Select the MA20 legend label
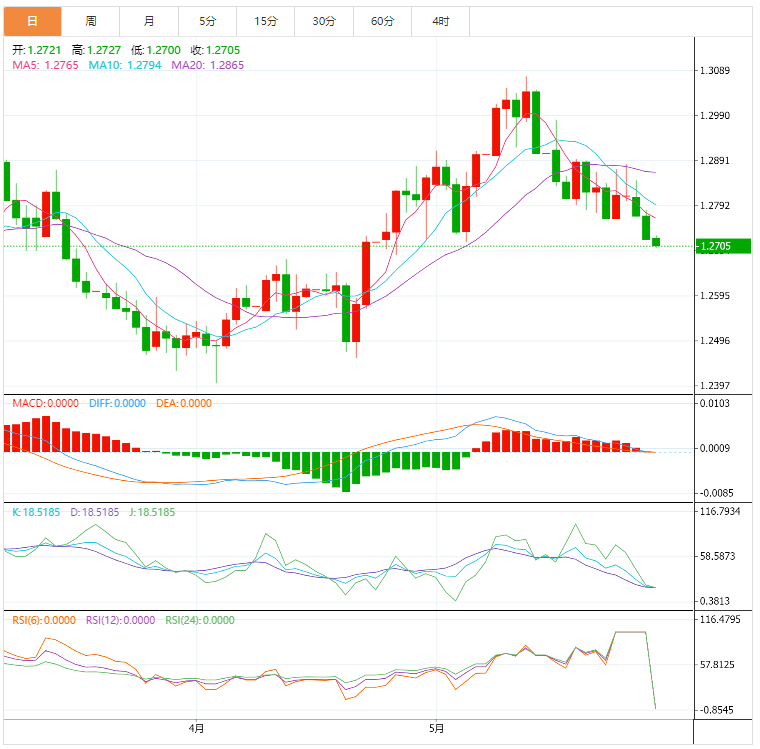 207,65
